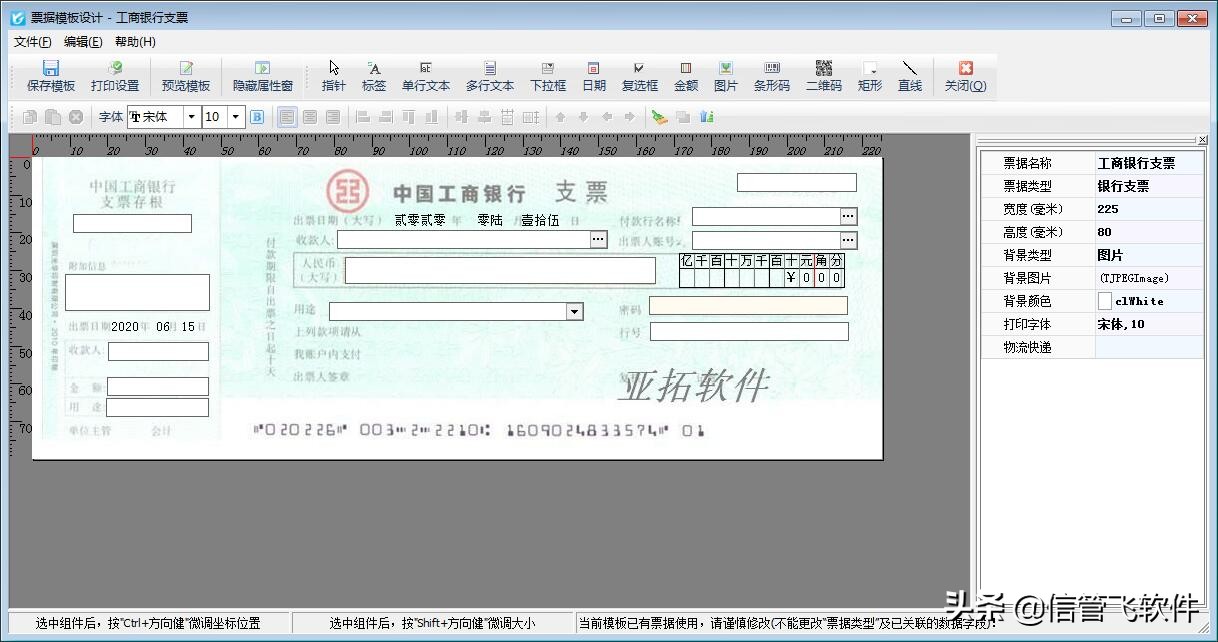Open the font name 宋体 dropdown

(191, 117)
